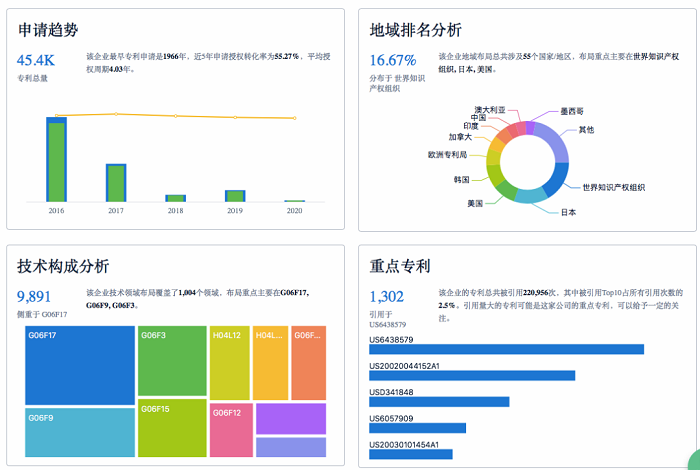Screen dimensions: 700x470
Task: Click the pink G06F12 treemap tile
Action: click(230, 428)
